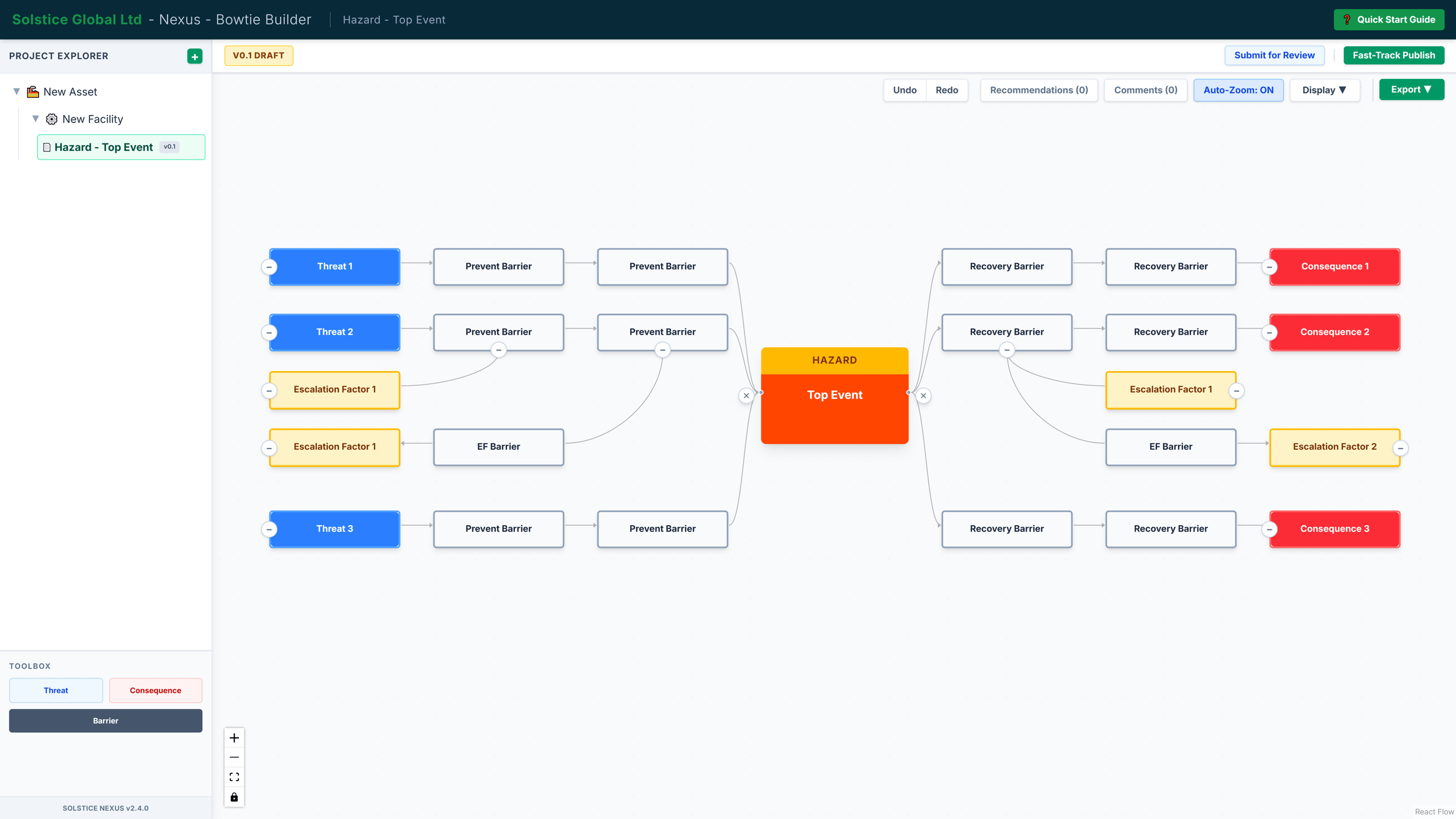The image size is (1456, 819).
Task: Open Comments (0) panel
Action: coord(1145,90)
